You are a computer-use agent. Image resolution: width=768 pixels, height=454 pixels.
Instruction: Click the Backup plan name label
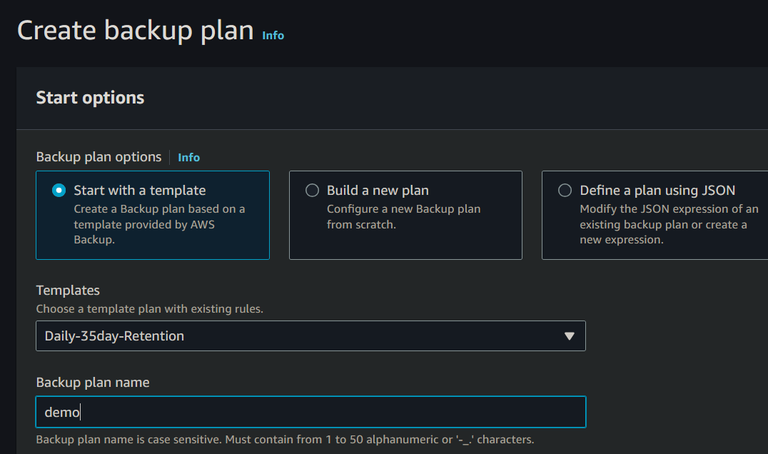click(x=93, y=382)
